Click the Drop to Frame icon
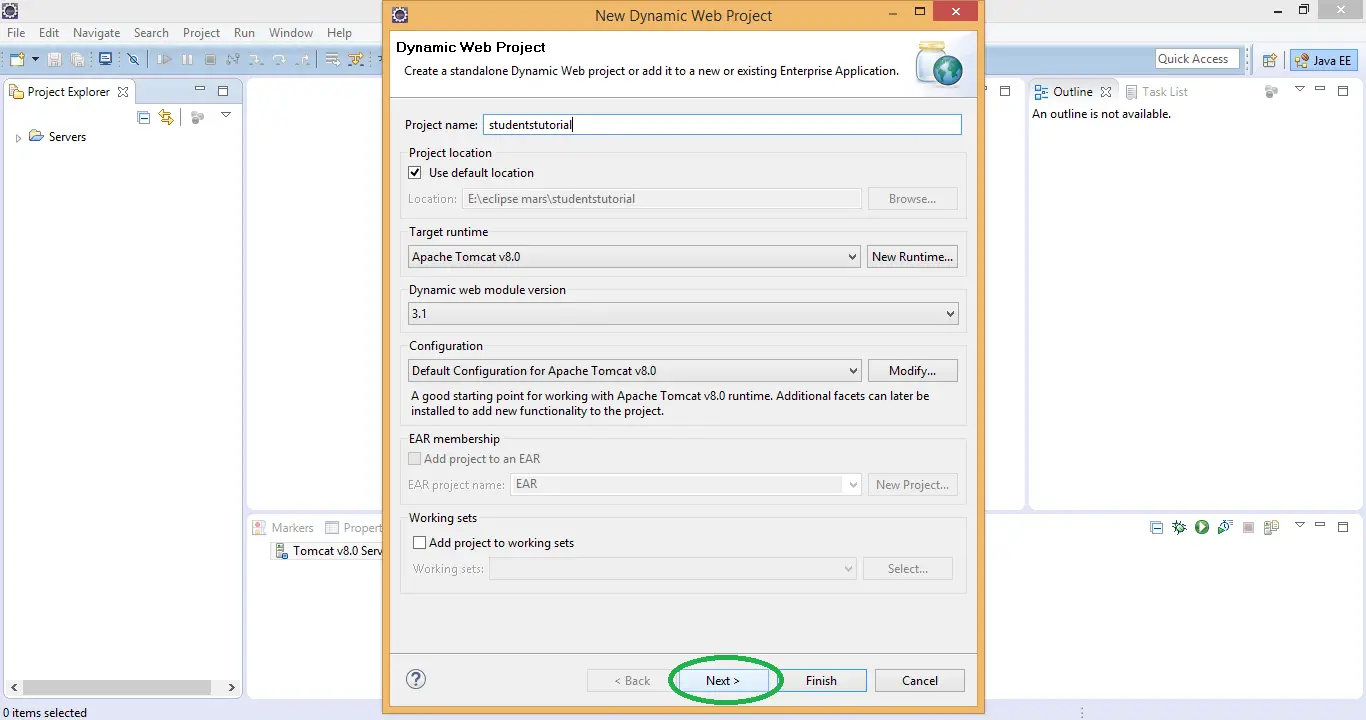1366x720 pixels. [333, 60]
